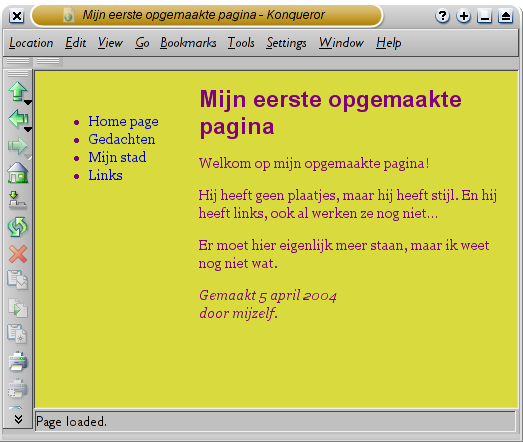Click the cut/mail document icon
This screenshot has height=442, width=523.
tap(18, 280)
